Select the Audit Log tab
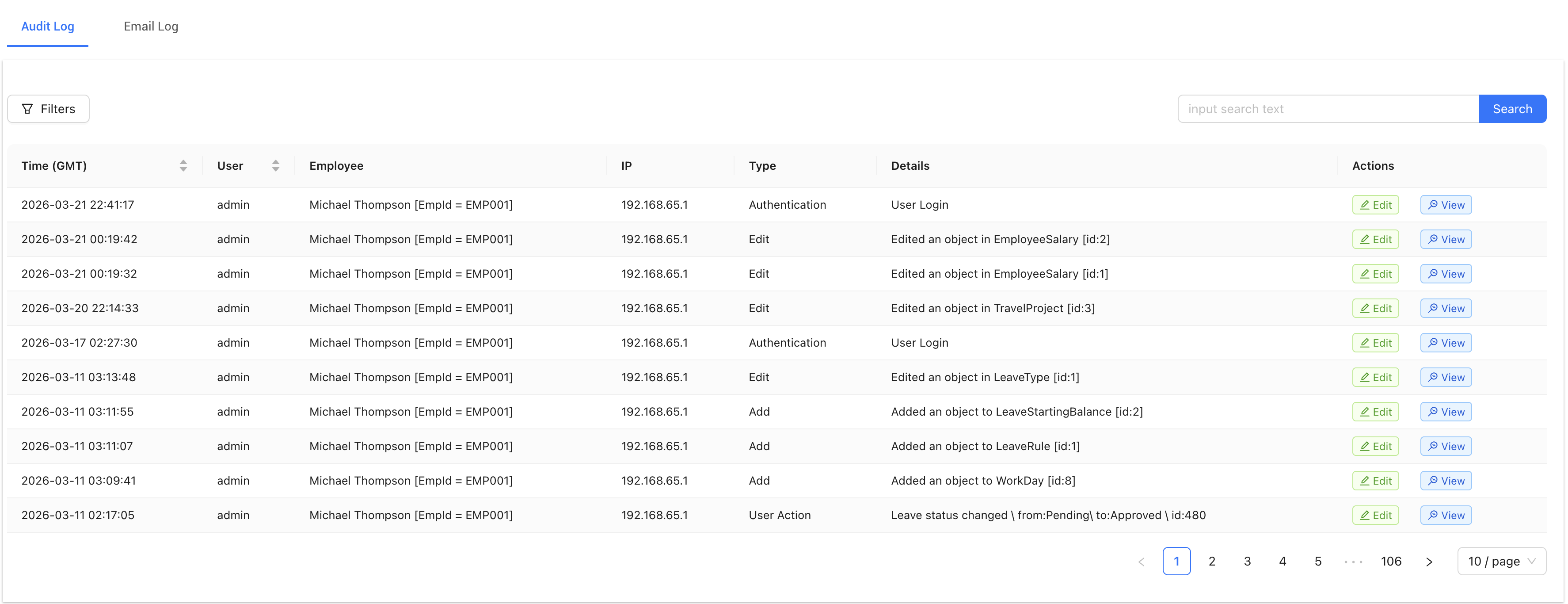This screenshot has width=1568, height=604. (47, 26)
